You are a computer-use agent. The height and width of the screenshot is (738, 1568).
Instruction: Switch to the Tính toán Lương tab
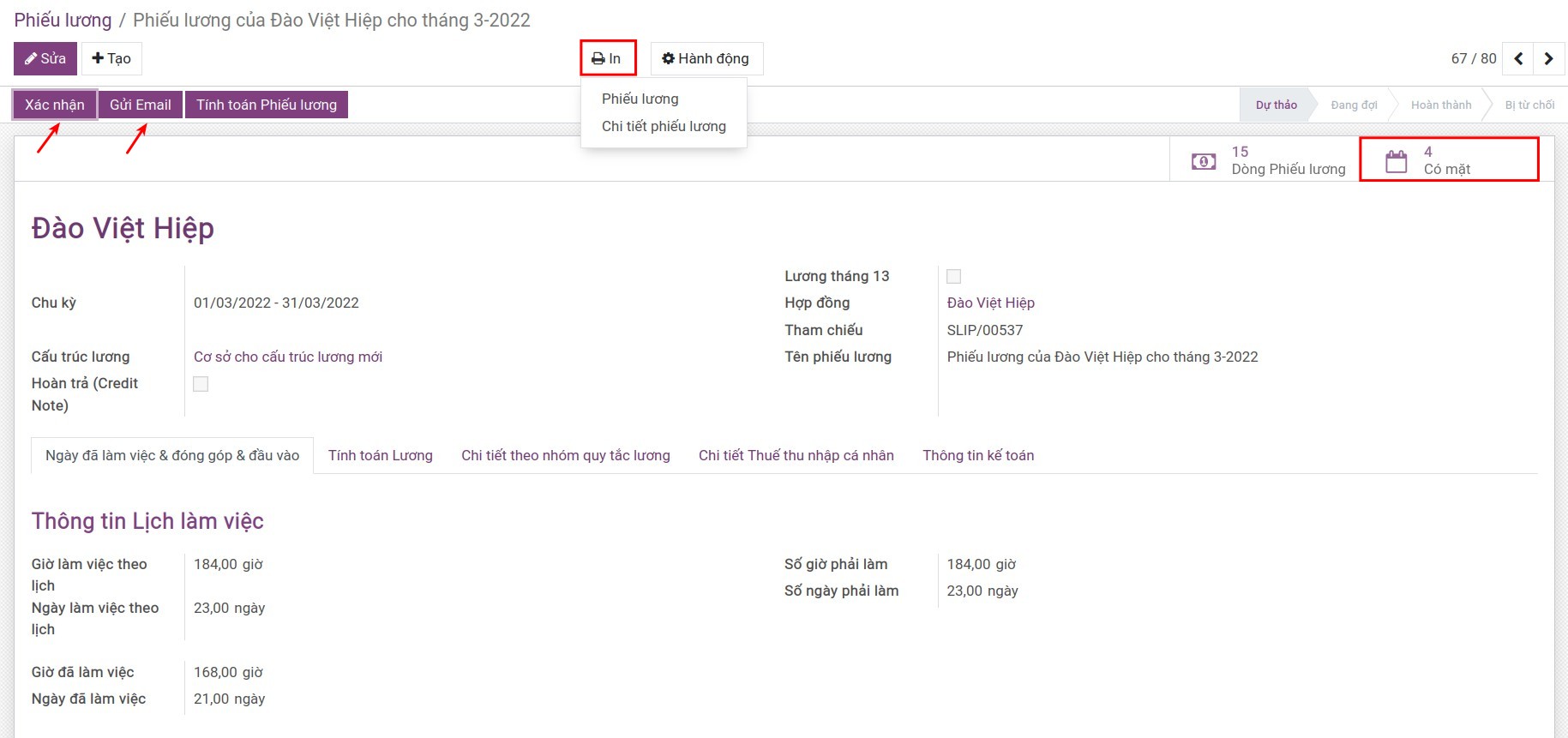tap(380, 455)
